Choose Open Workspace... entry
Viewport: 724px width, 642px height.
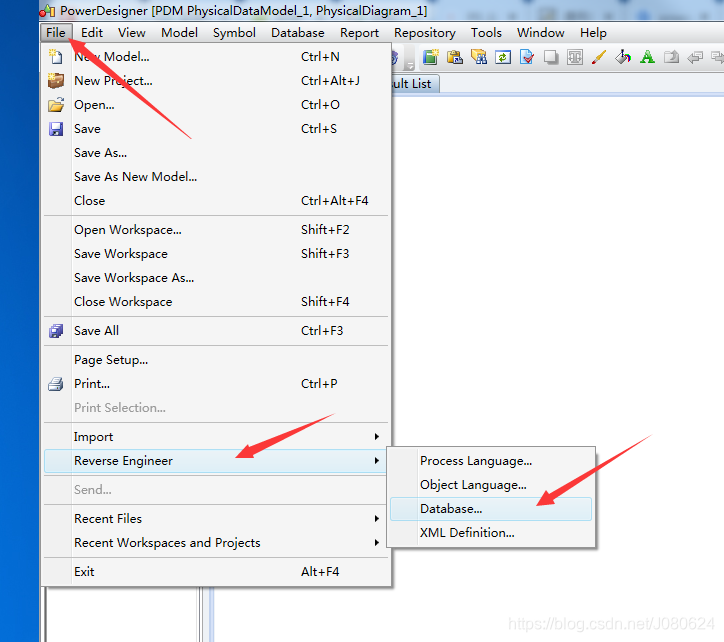click(216, 230)
